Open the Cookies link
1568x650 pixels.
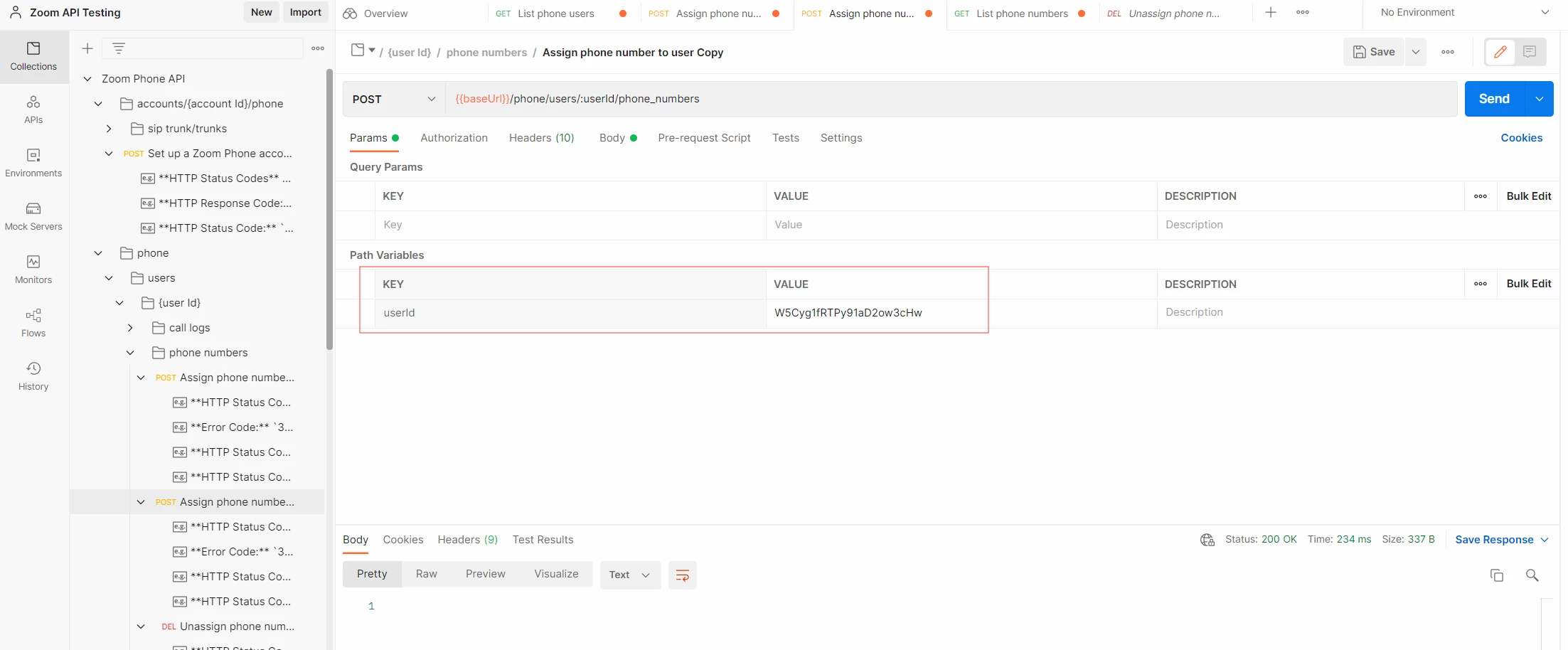1522,138
